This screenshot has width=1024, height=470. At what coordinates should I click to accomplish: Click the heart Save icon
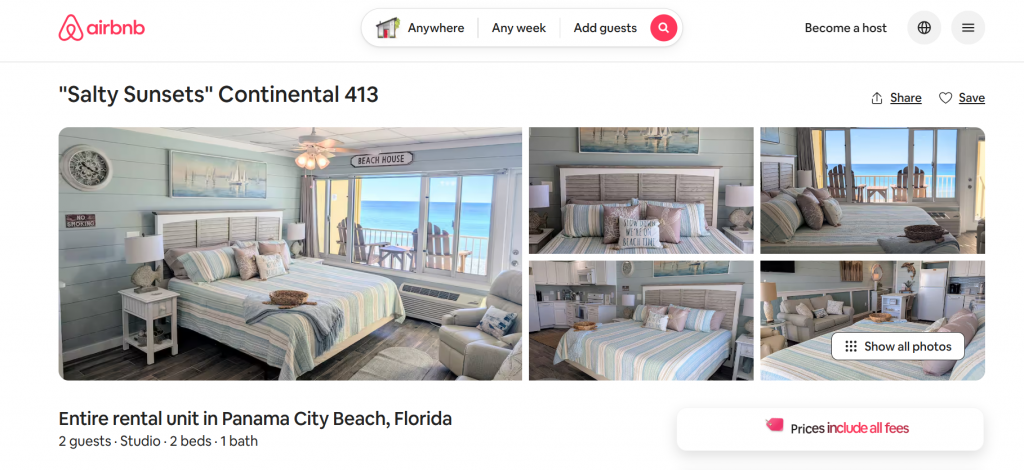(945, 98)
